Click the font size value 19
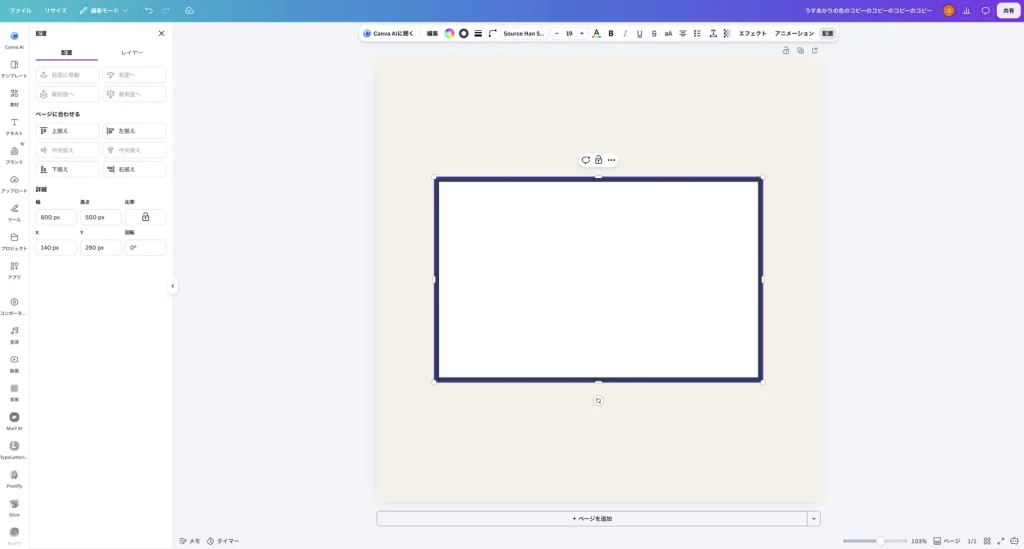The image size is (1024, 549). [x=569, y=33]
